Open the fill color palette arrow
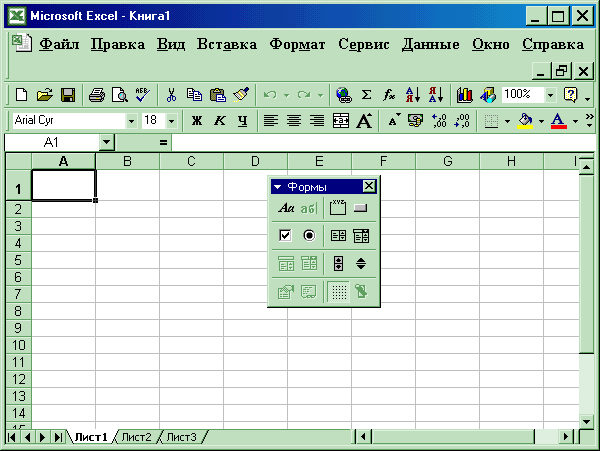 click(541, 121)
